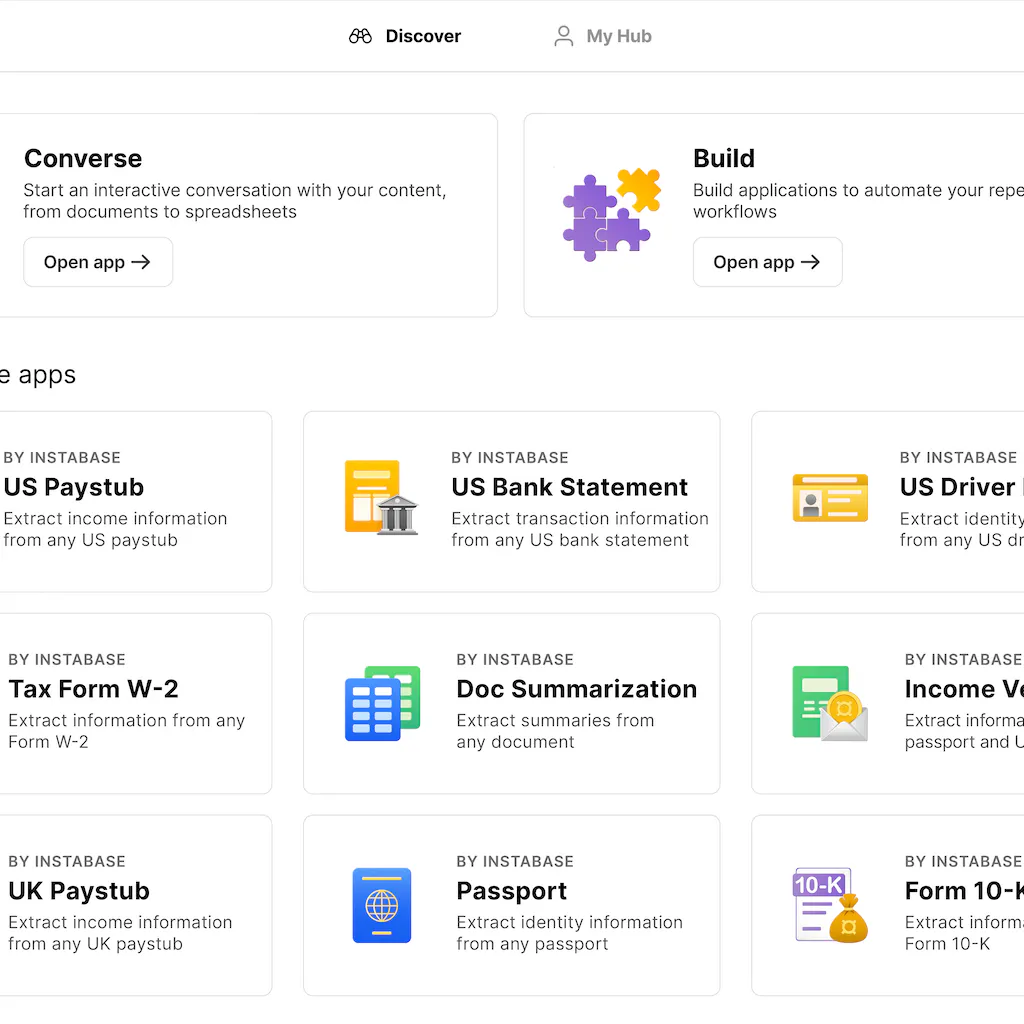The height and width of the screenshot is (1024, 1024).
Task: Switch to the My Hub tab
Action: point(602,36)
